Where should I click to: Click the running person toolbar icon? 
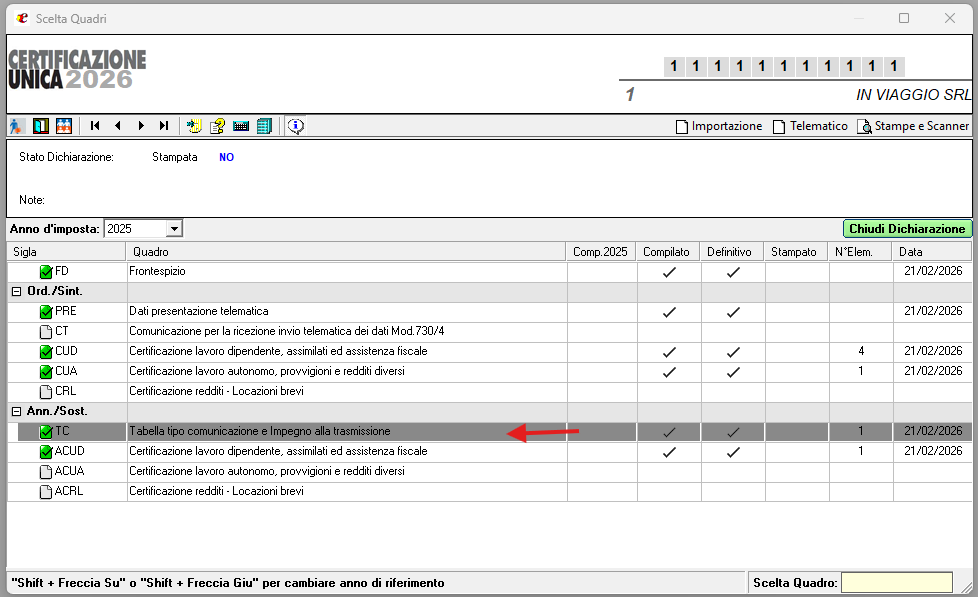tap(16, 126)
